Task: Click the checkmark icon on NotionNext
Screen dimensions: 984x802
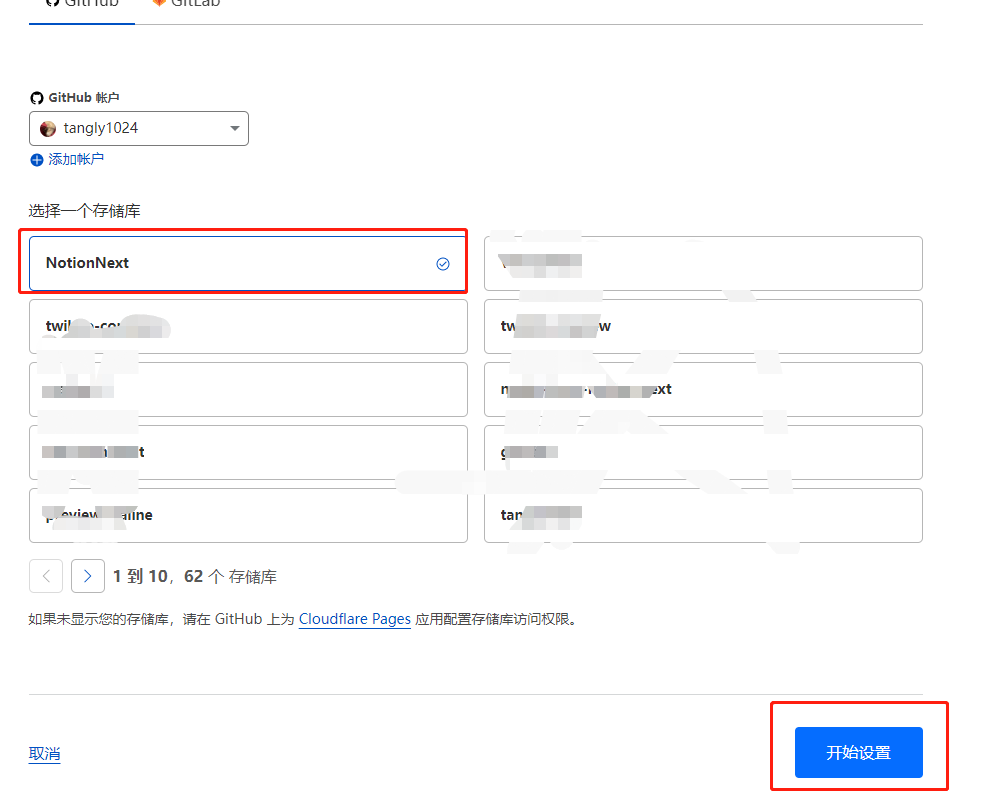Action: tap(443, 264)
